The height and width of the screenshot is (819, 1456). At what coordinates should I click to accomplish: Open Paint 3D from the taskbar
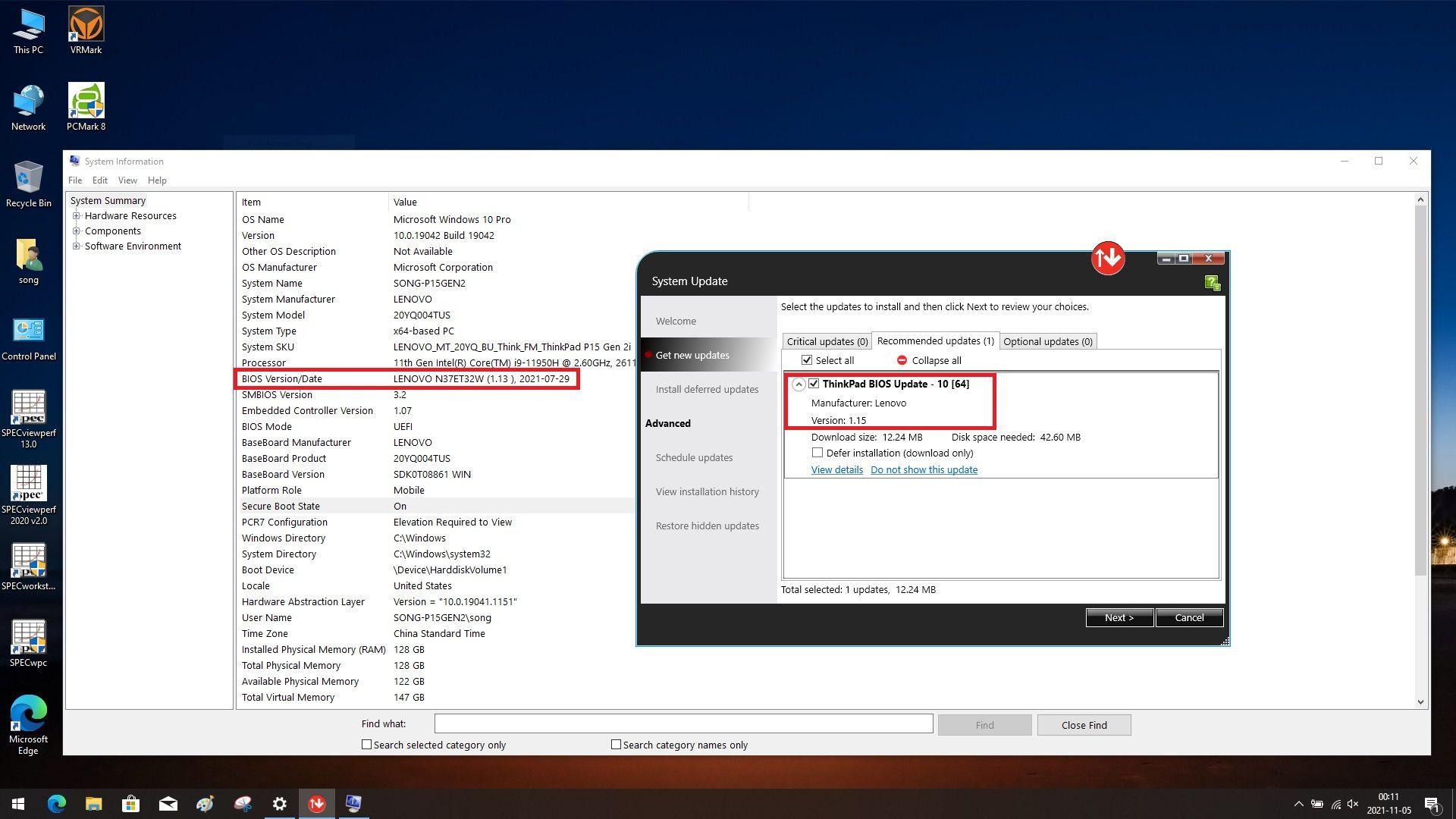(x=205, y=803)
